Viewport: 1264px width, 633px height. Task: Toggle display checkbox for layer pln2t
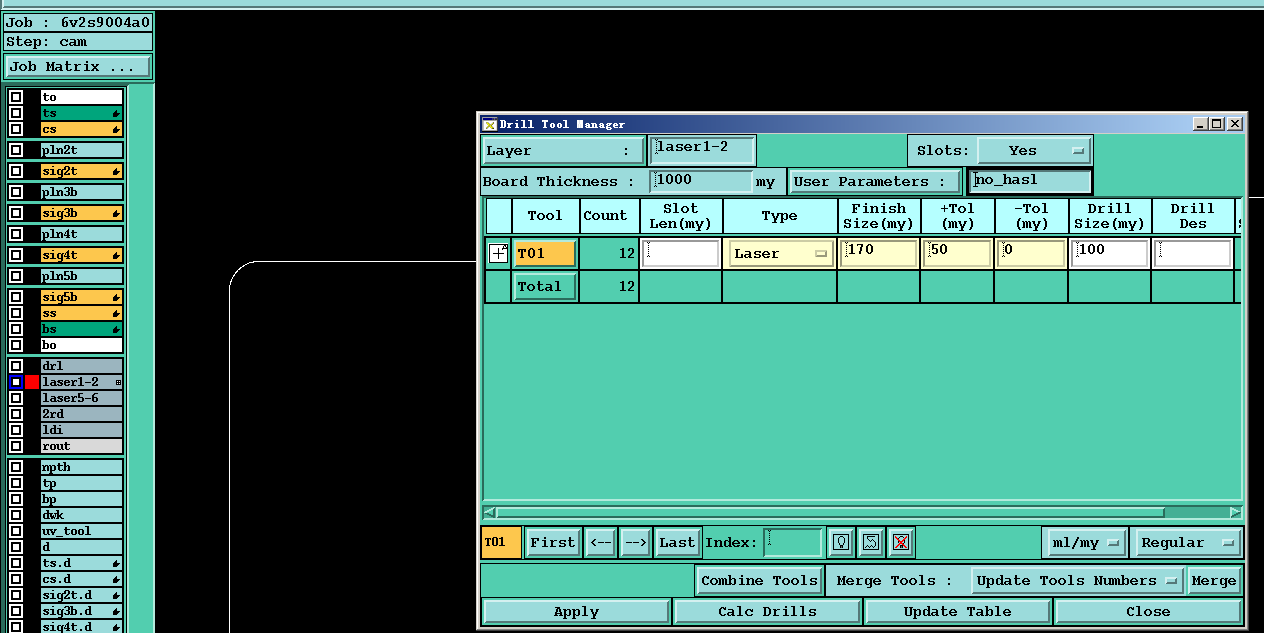coord(16,150)
